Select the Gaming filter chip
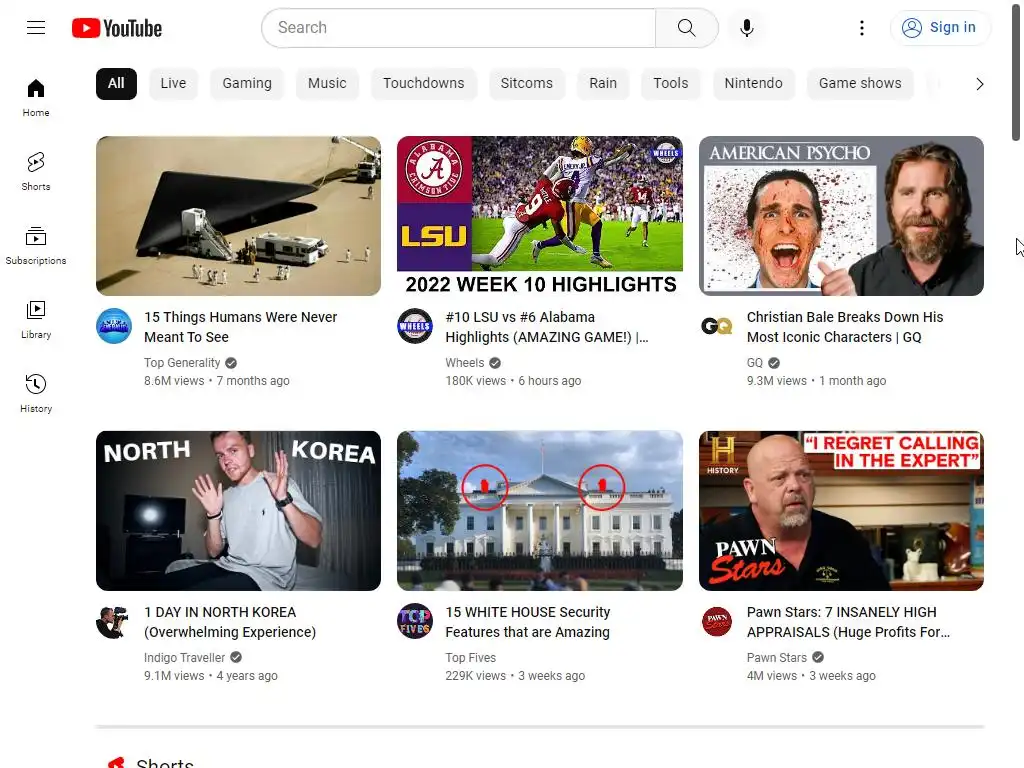 247,84
